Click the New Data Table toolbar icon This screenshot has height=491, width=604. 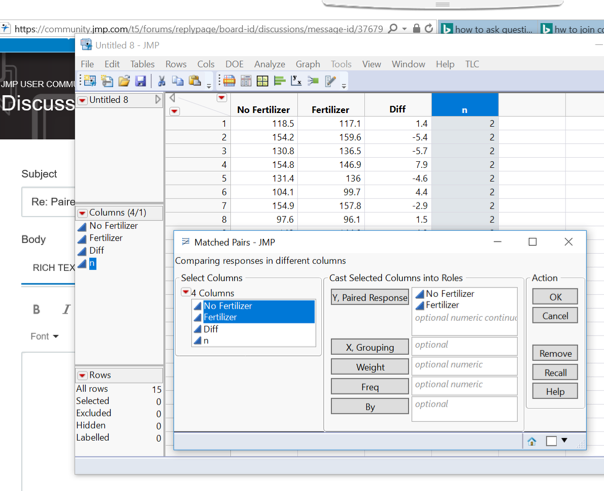[90, 81]
